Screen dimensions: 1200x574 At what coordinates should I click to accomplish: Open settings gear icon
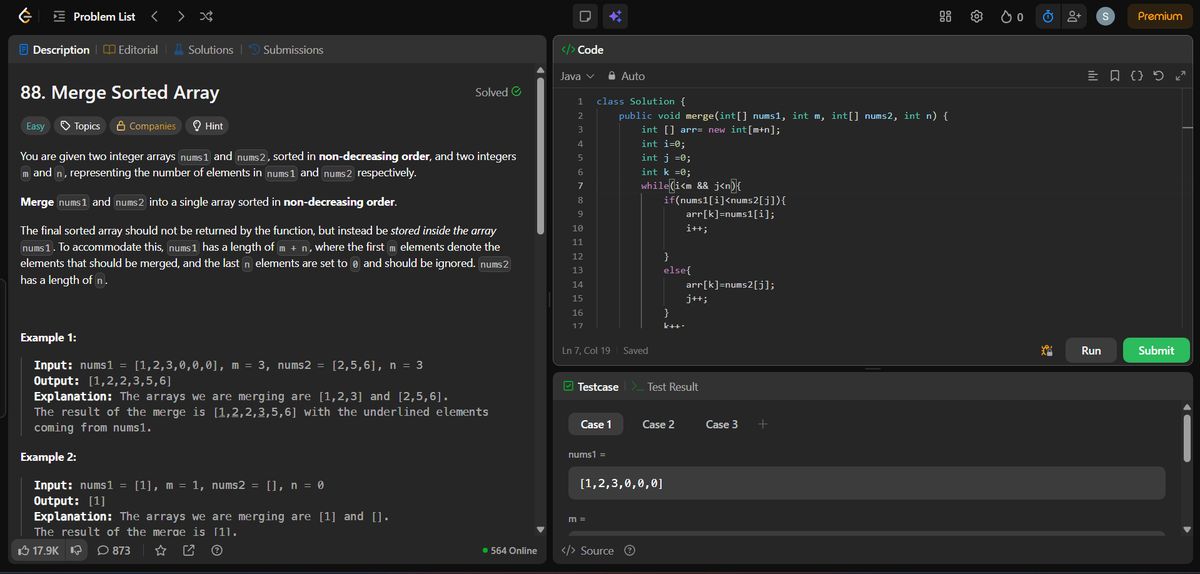tap(978, 16)
